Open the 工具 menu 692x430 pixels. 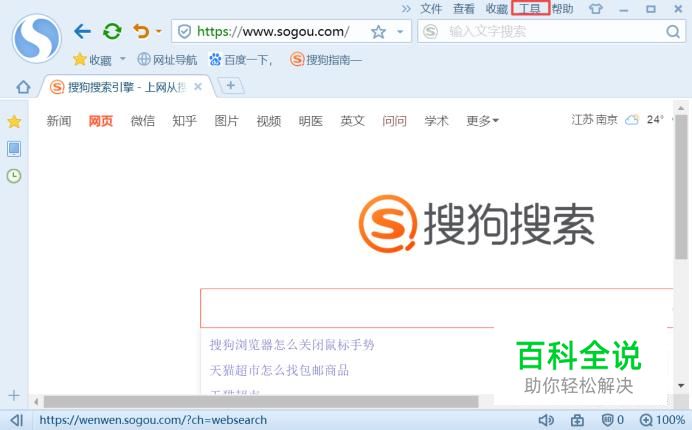[x=530, y=8]
